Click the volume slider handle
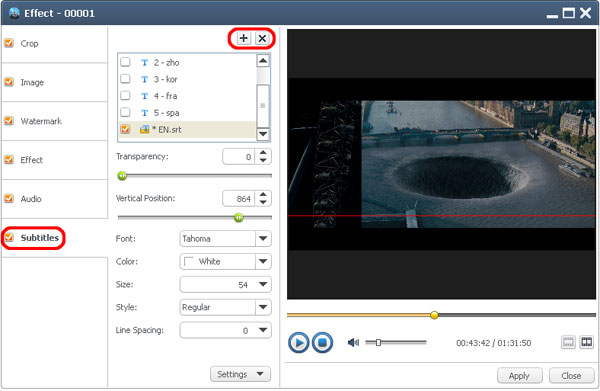The image size is (600, 391). (378, 342)
